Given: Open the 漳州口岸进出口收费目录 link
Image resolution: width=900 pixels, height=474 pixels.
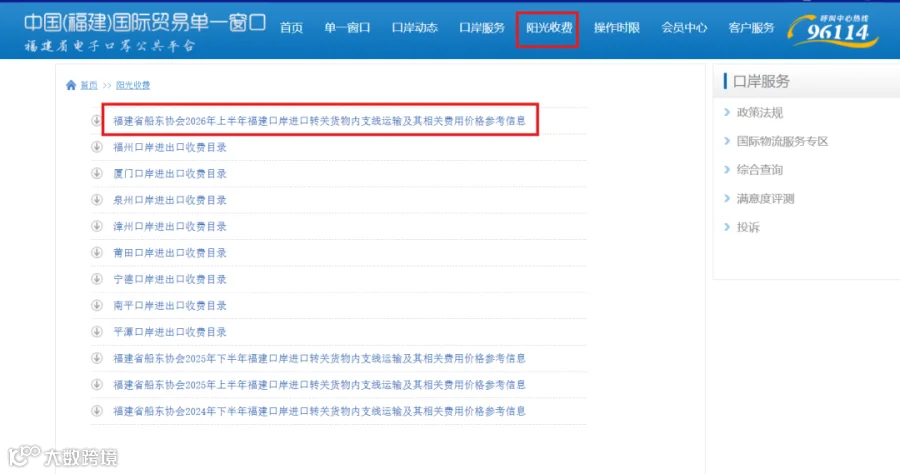Looking at the screenshot, I should pyautogui.click(x=170, y=226).
